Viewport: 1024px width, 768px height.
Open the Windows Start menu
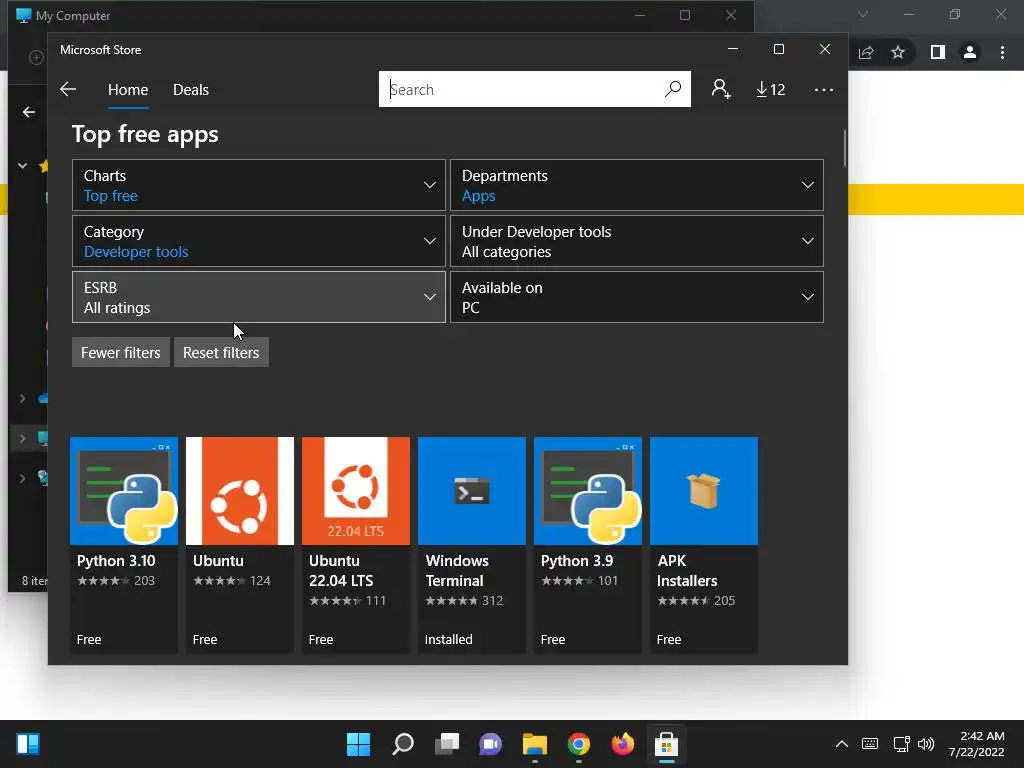pos(358,744)
